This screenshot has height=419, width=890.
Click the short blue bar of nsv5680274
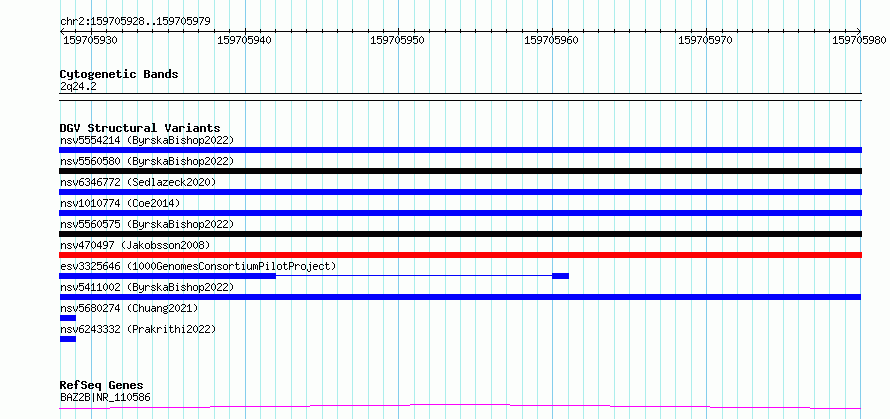(x=68, y=318)
